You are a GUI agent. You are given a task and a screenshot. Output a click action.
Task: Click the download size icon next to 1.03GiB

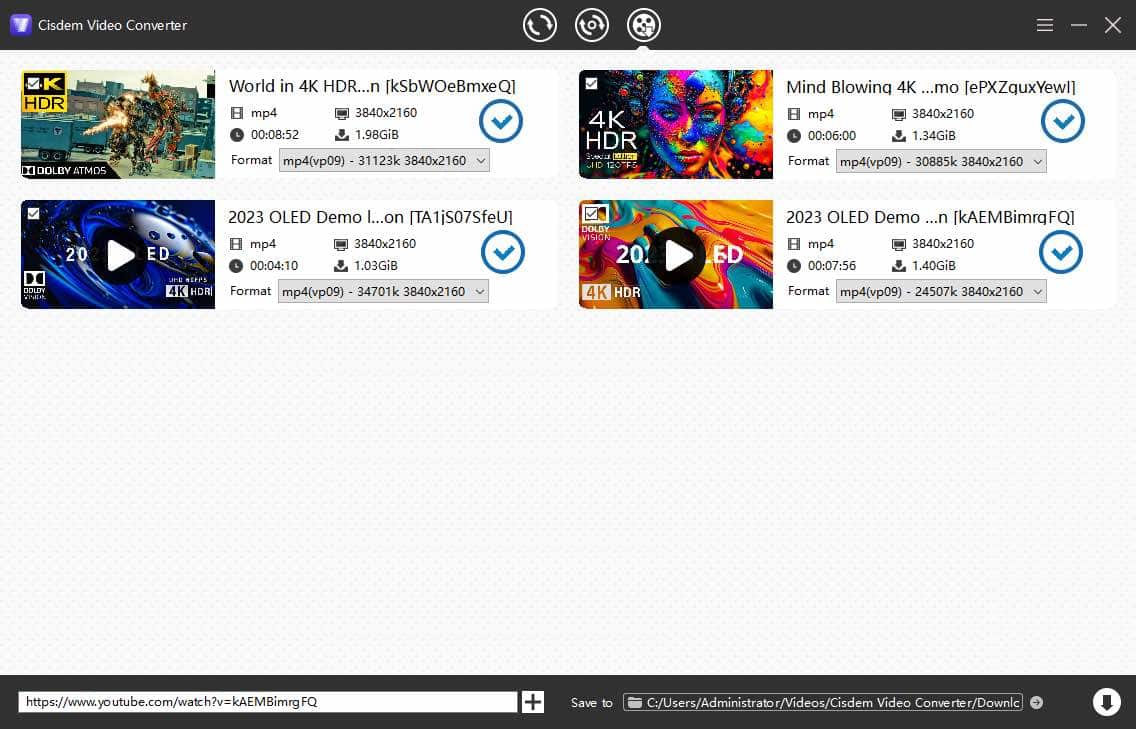341,266
